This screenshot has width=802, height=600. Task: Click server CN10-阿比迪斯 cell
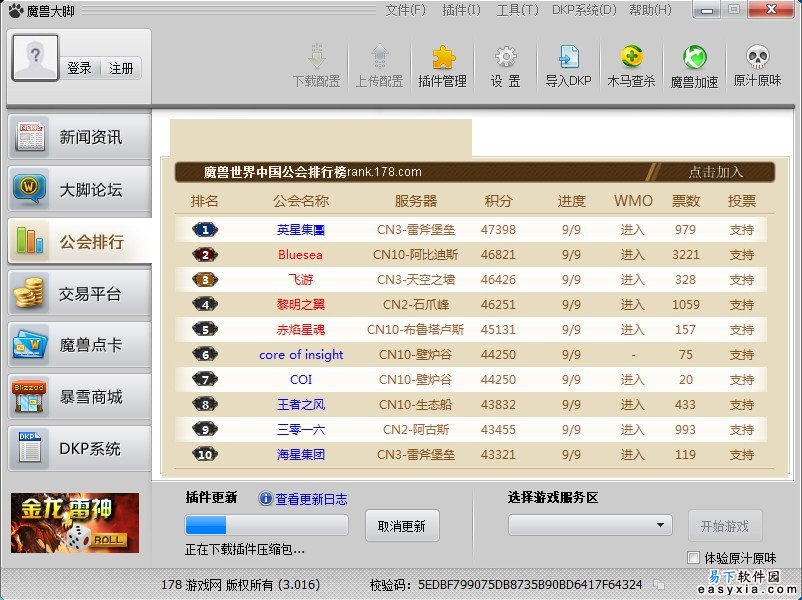tap(415, 255)
